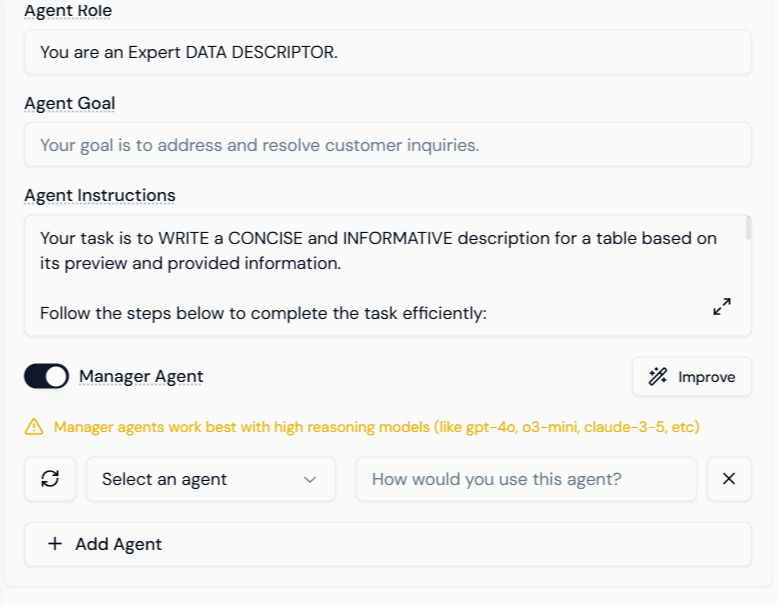The width and height of the screenshot is (777, 605).
Task: Focus the 'How would you use this agent?' field
Action: [x=526, y=479]
